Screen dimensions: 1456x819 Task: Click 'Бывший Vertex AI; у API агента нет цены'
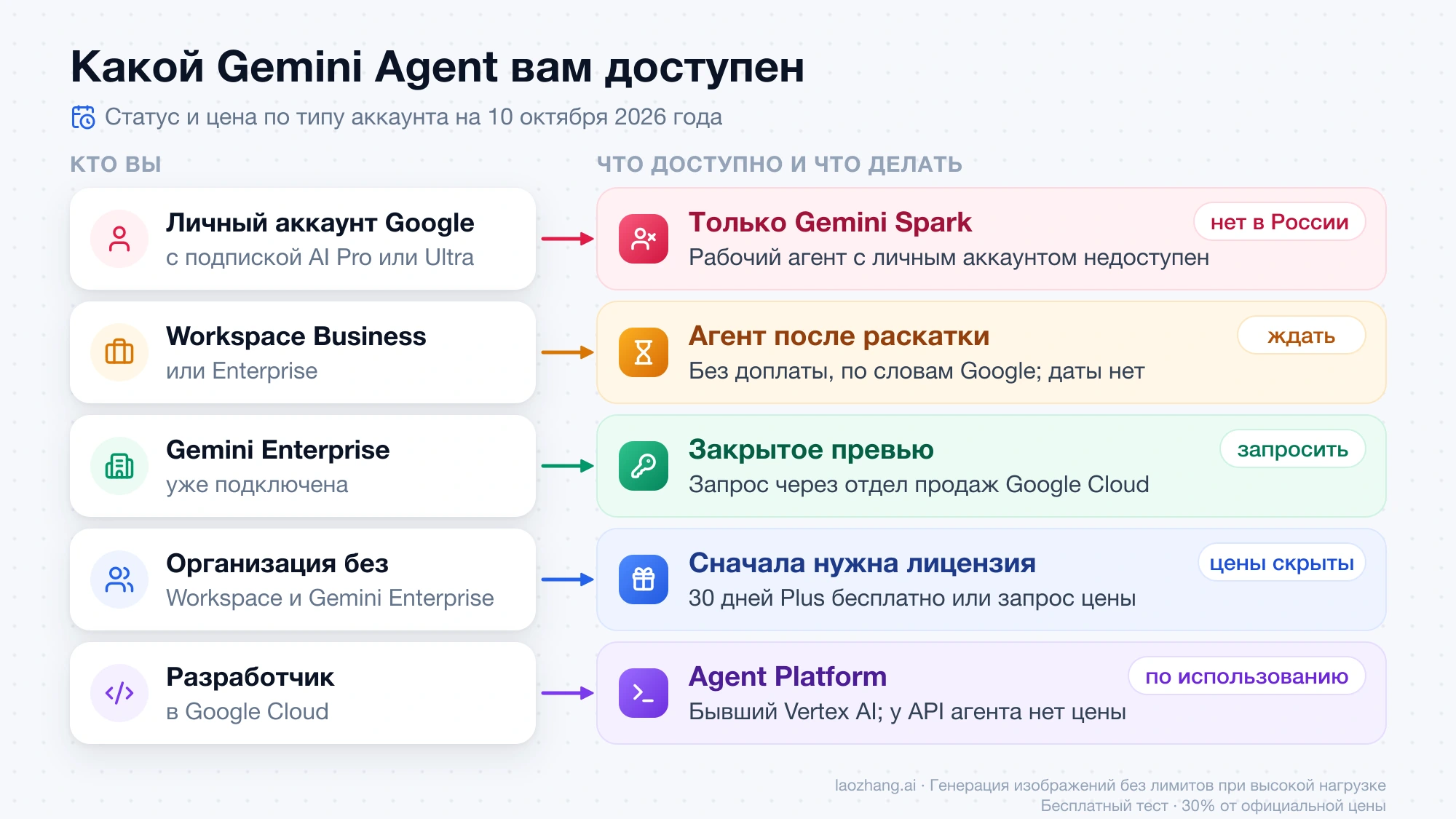(x=908, y=711)
